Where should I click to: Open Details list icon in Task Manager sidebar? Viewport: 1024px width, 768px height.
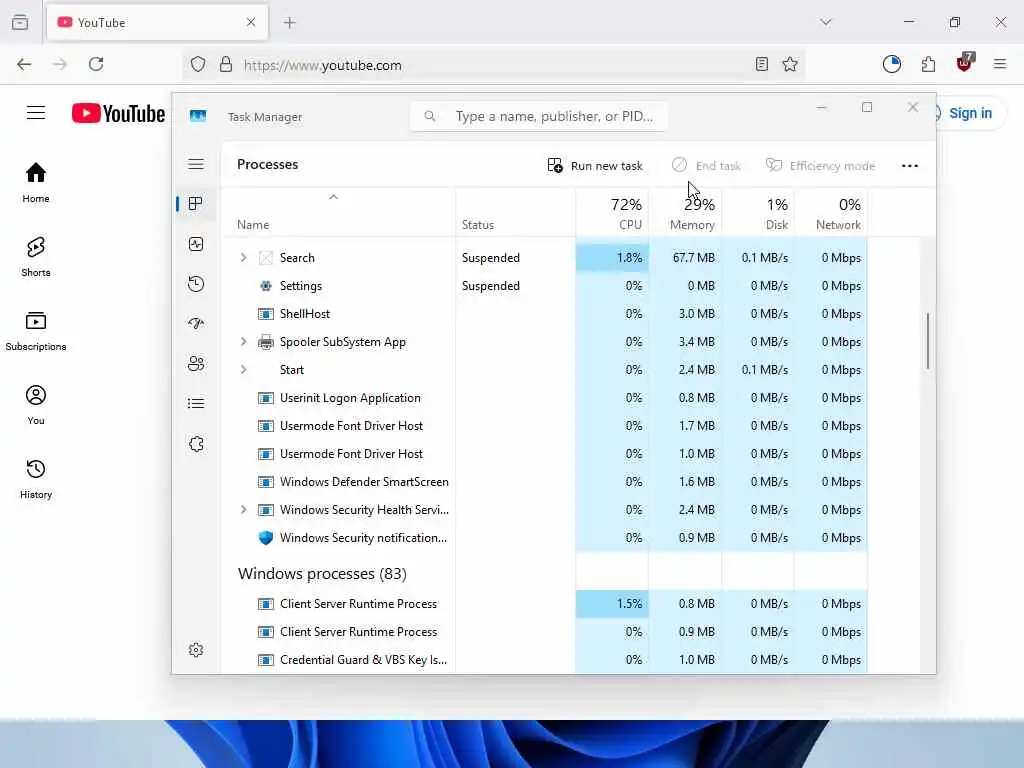(196, 404)
